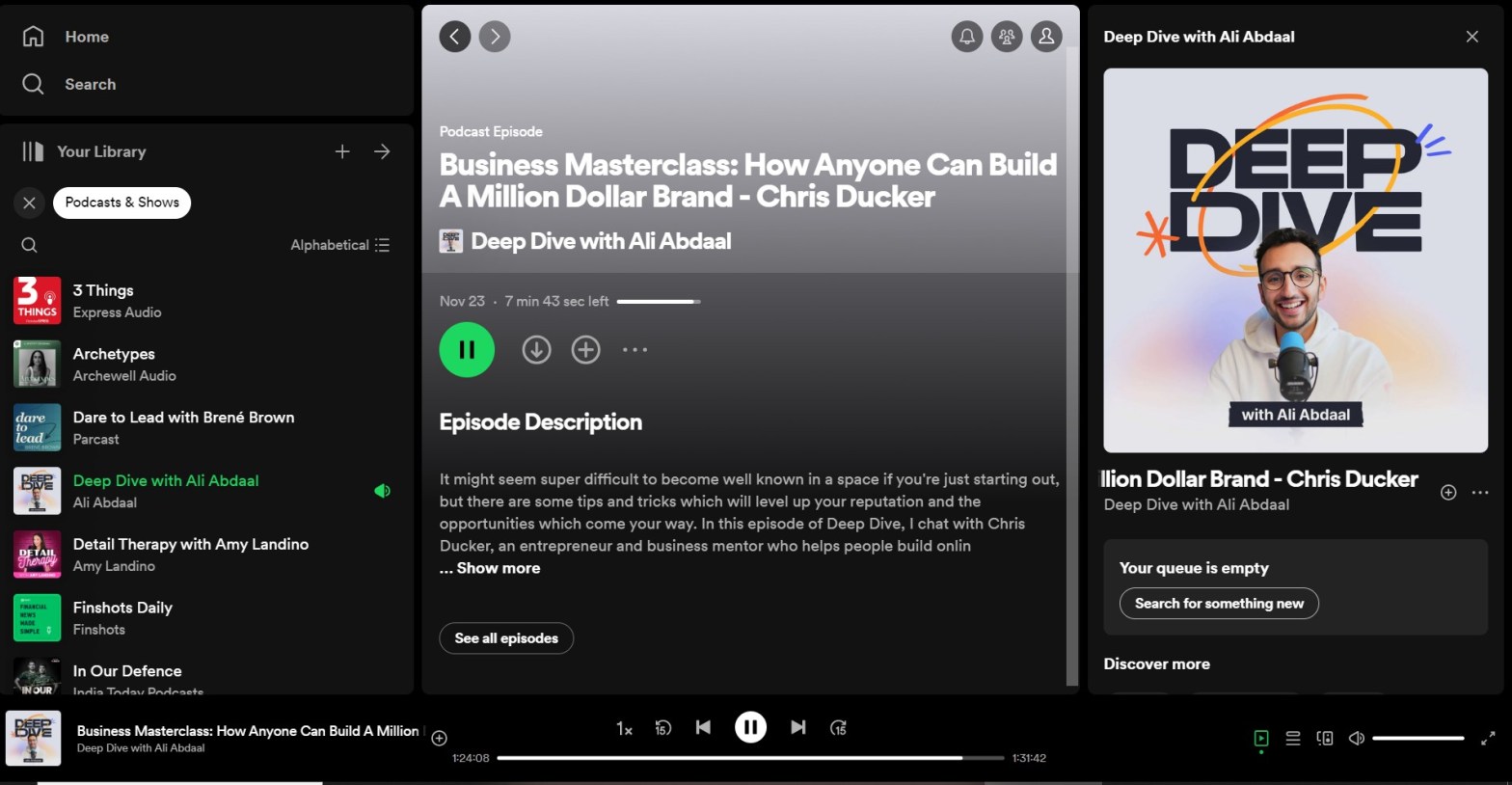The image size is (1512, 785).
Task: Rewind 15 seconds in playback bar
Action: point(662,728)
